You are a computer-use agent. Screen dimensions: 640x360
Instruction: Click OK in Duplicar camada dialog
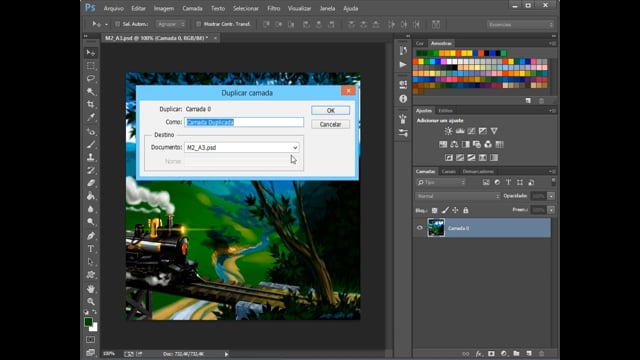coord(330,111)
